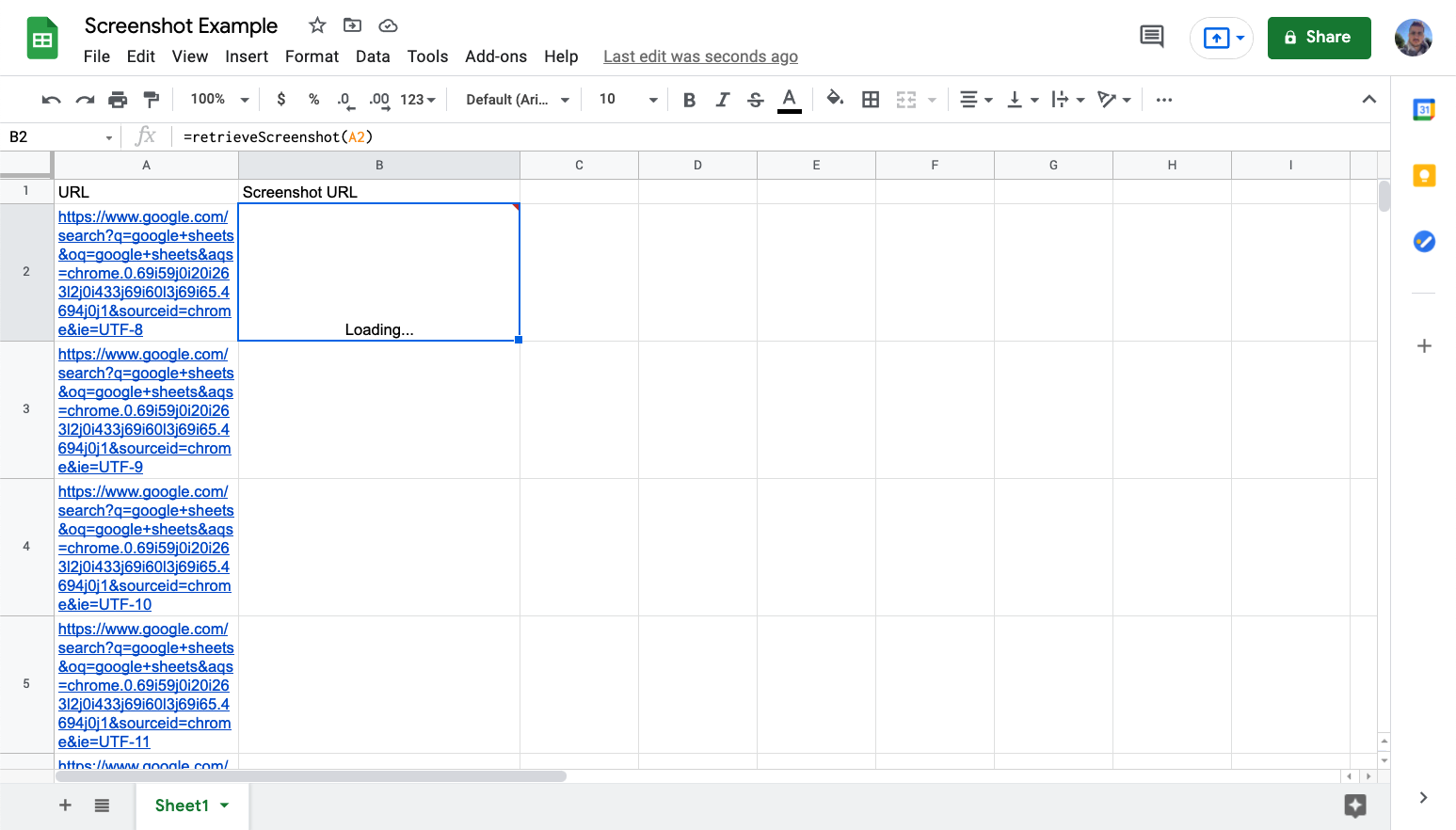The width and height of the screenshot is (1456, 830).
Task: Open the borders tool
Action: pos(870,99)
